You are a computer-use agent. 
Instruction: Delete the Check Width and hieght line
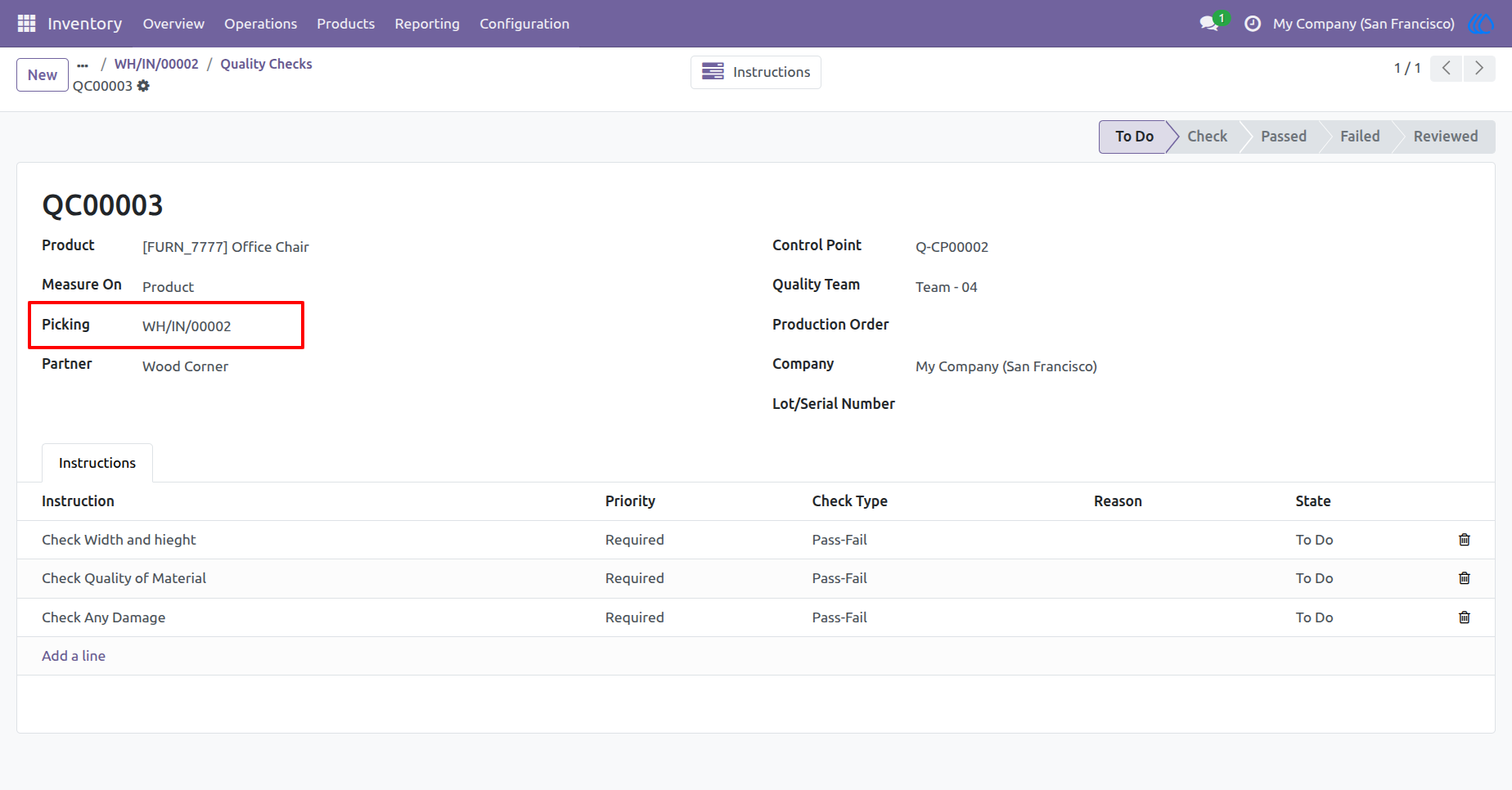[x=1464, y=540]
